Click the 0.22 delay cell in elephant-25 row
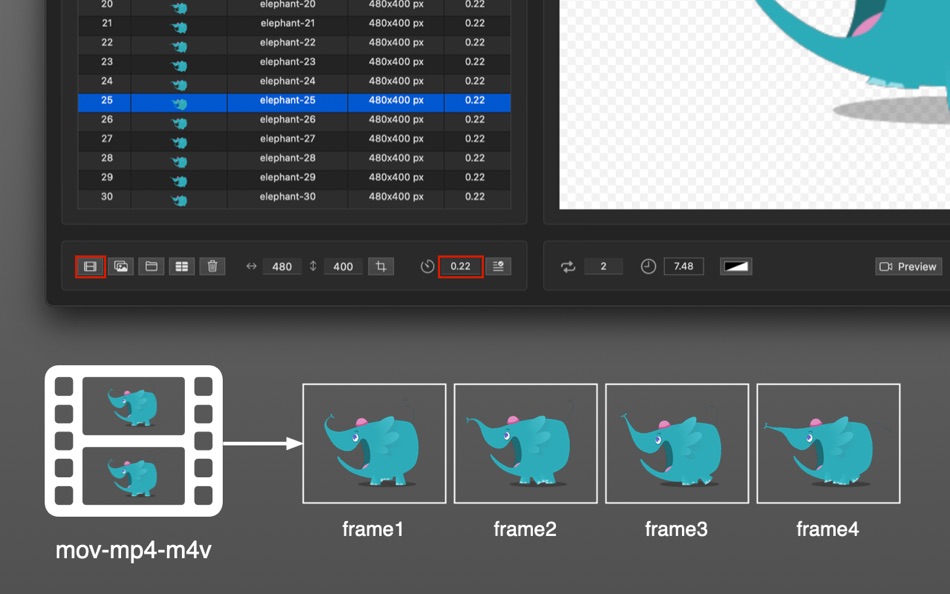This screenshot has height=594, width=950. (475, 100)
